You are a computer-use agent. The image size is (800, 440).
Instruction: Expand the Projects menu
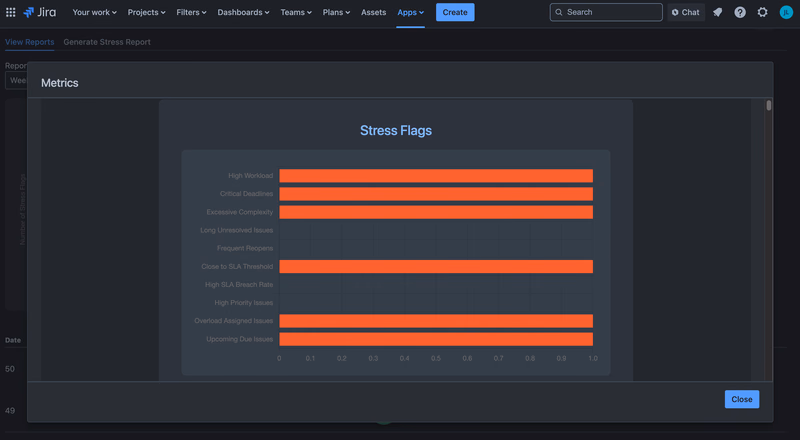[x=146, y=12]
